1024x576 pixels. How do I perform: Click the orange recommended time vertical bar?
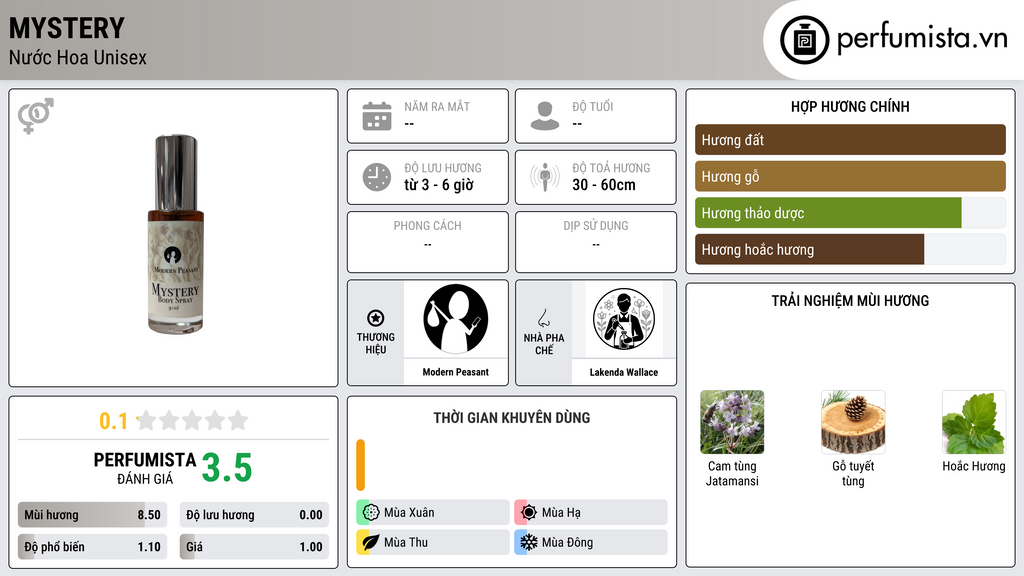pyautogui.click(x=360, y=465)
